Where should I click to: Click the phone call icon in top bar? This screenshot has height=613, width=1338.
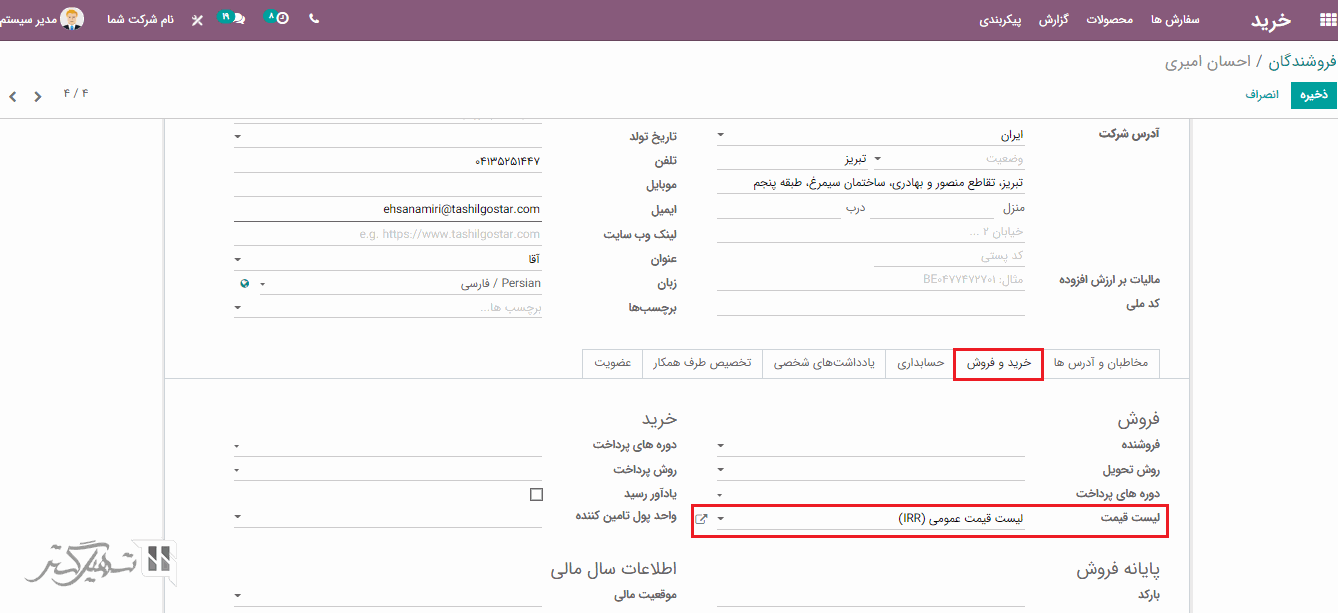click(x=314, y=19)
